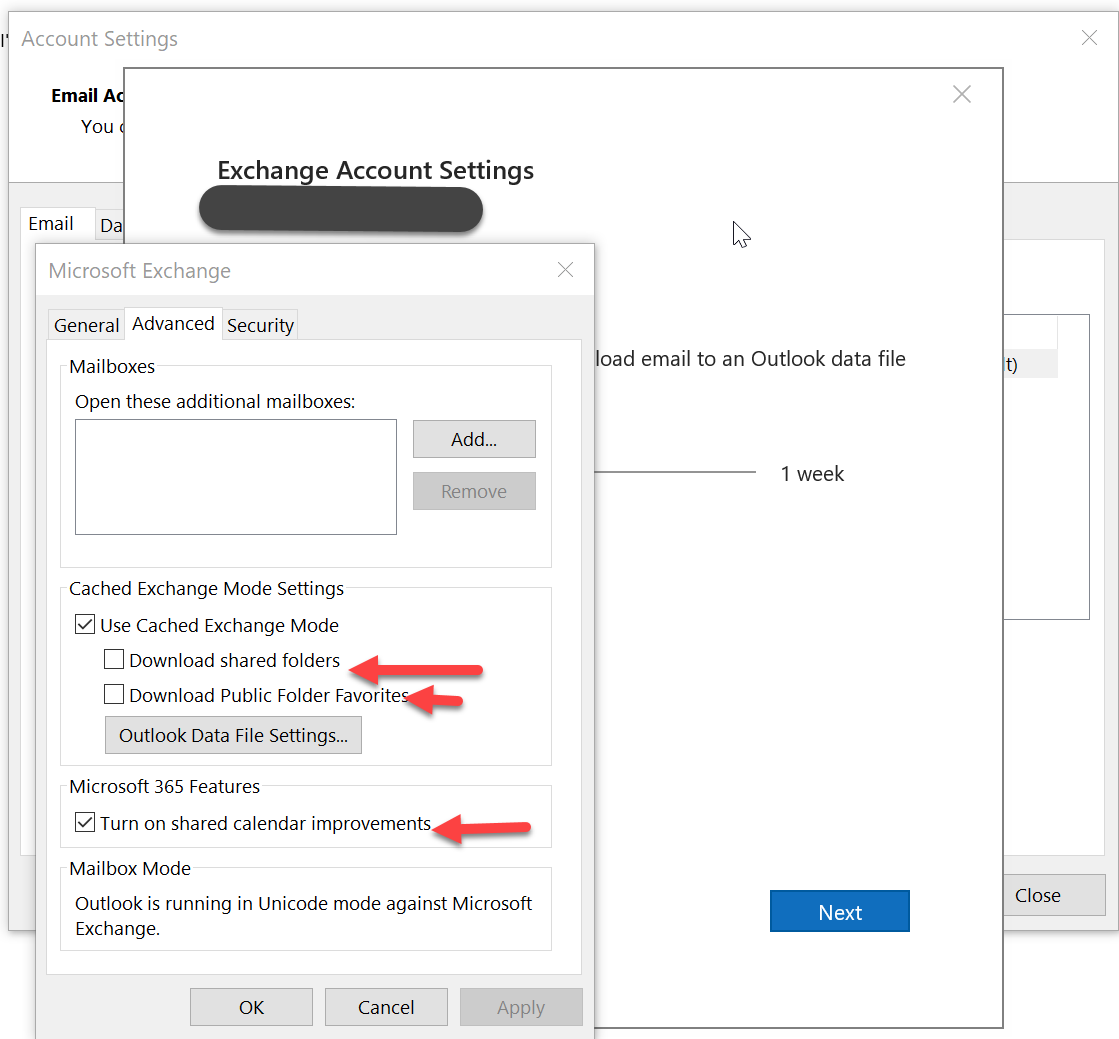1119x1039 pixels.
Task: Click the Remove mailbox button
Action: coord(474,491)
